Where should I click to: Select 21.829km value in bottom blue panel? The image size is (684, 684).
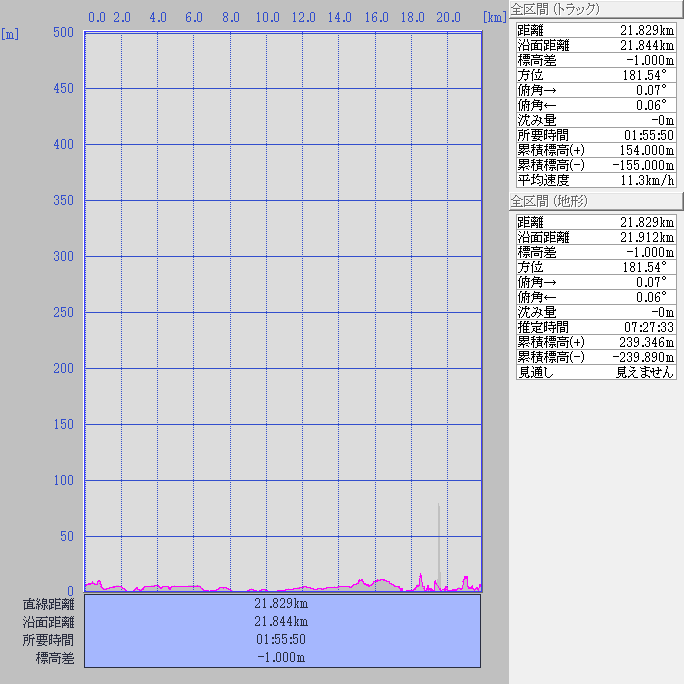tap(281, 604)
